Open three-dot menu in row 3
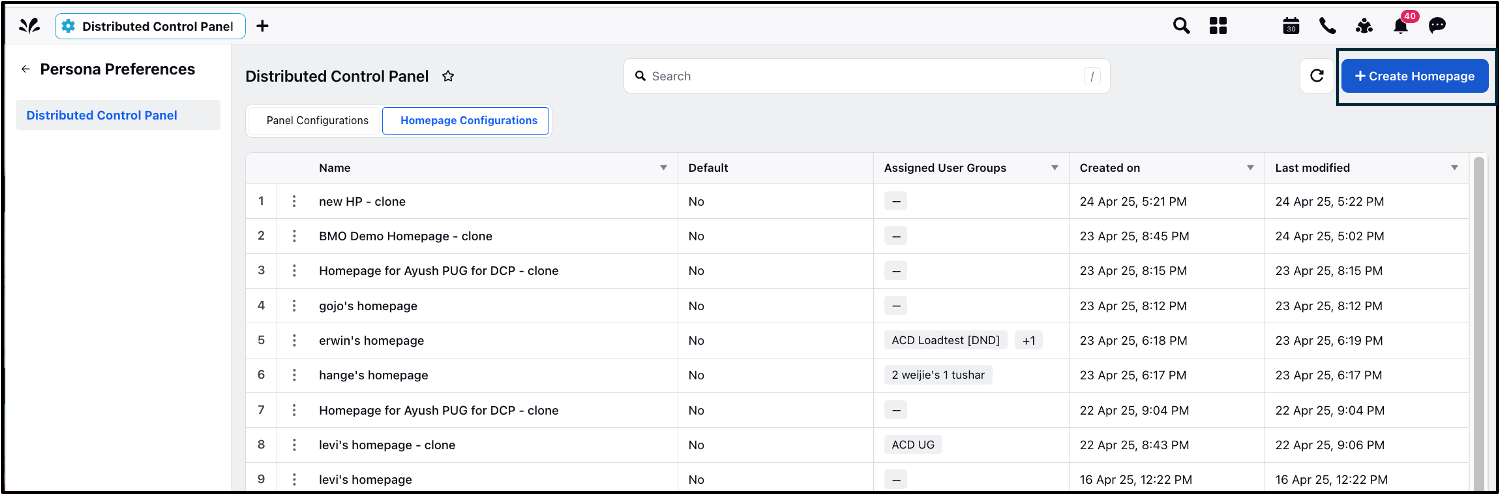This screenshot has width=1500, height=494. (294, 271)
